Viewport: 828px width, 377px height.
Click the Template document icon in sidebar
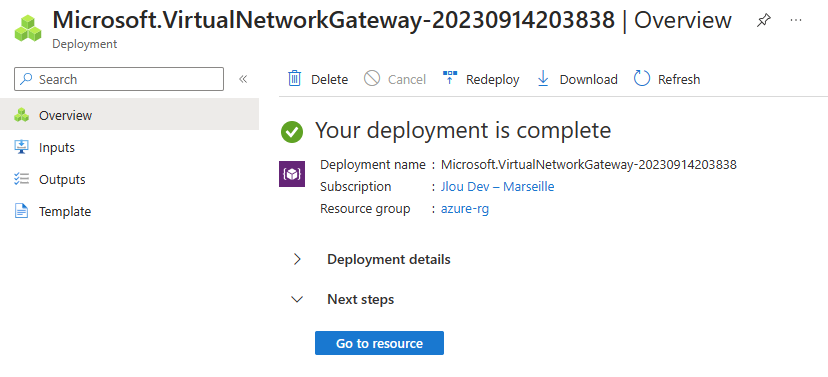(x=21, y=212)
